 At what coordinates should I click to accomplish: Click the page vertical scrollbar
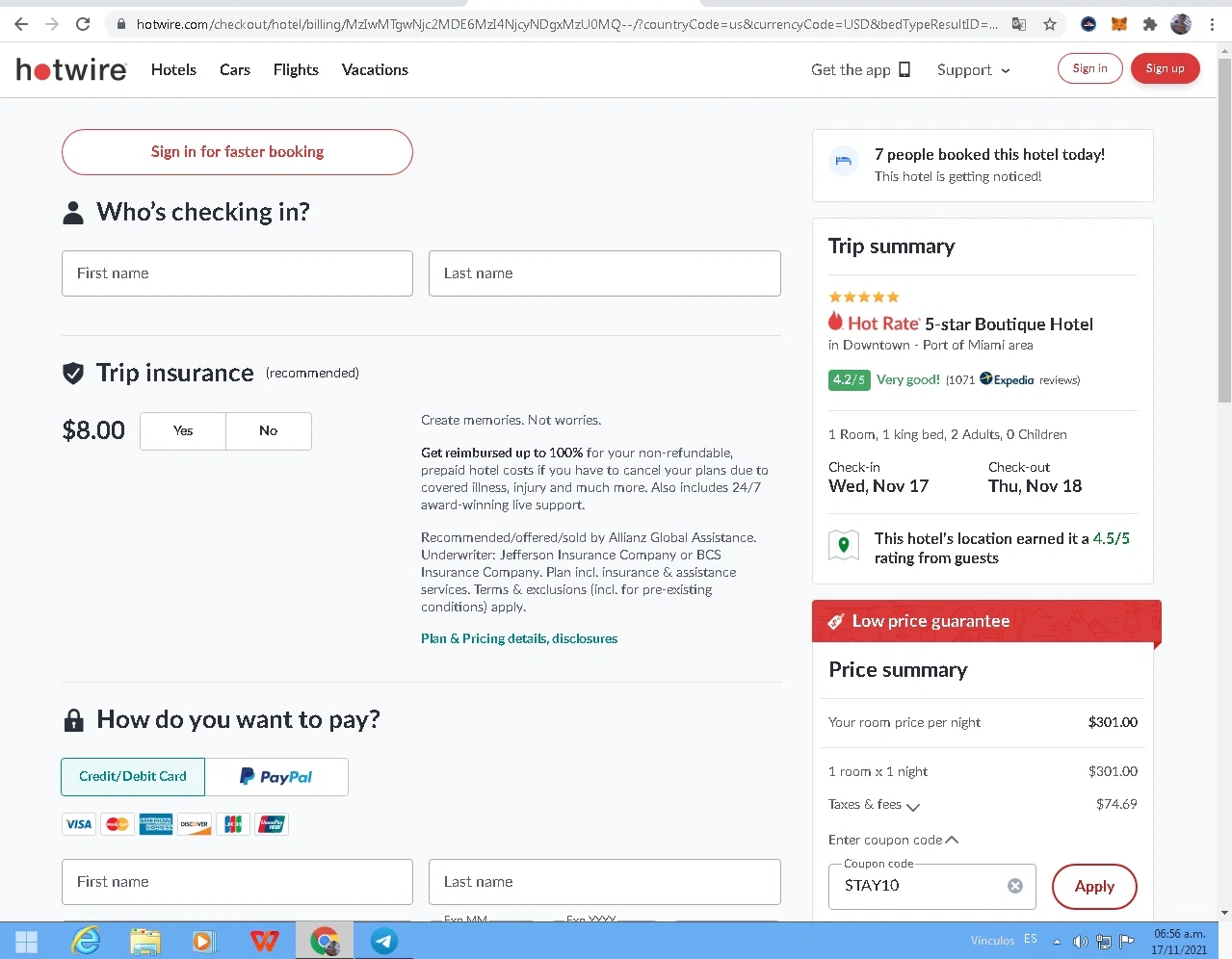point(1224,231)
